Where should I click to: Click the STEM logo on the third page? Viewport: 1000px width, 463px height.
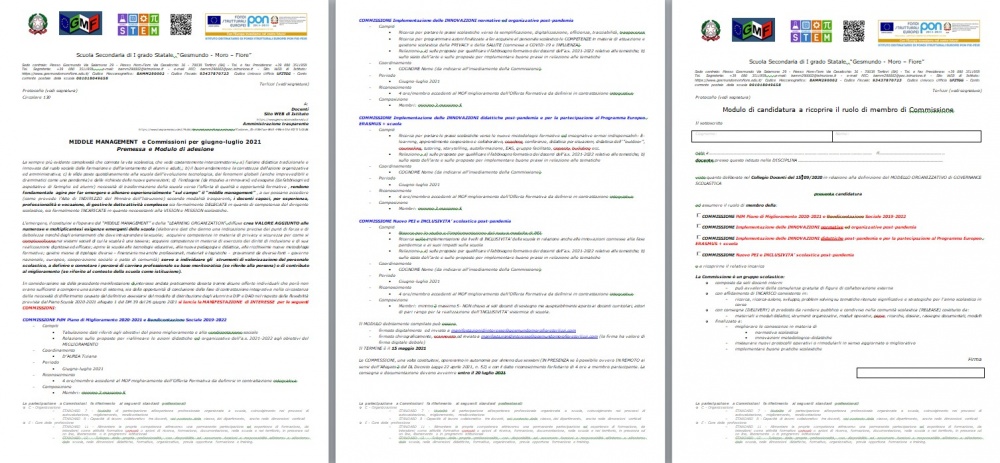(x=811, y=31)
